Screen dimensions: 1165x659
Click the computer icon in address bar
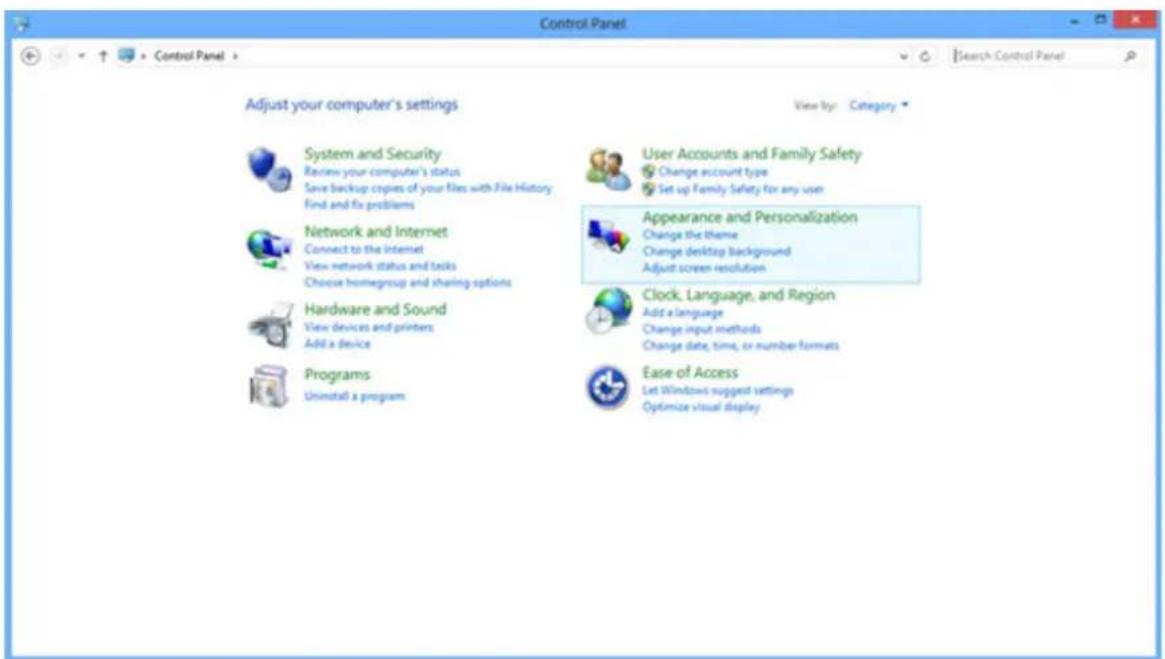pyautogui.click(x=126, y=55)
